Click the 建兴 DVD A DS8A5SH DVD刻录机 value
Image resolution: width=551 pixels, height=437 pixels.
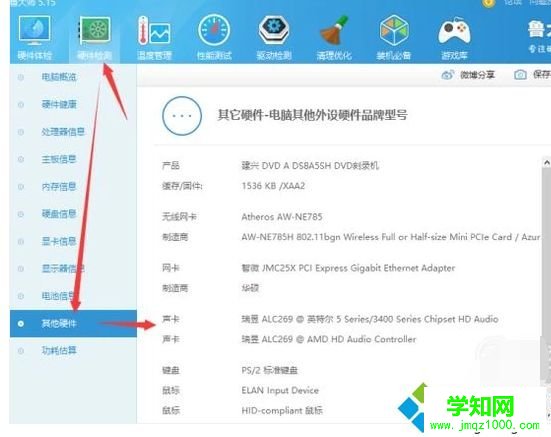click(x=310, y=165)
